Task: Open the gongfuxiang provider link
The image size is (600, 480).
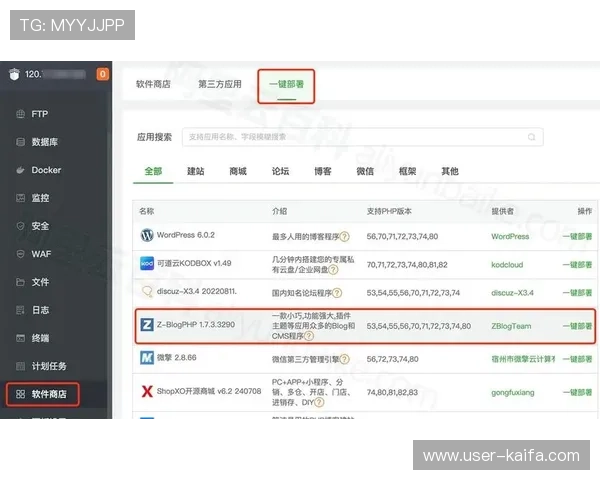Action: point(513,392)
